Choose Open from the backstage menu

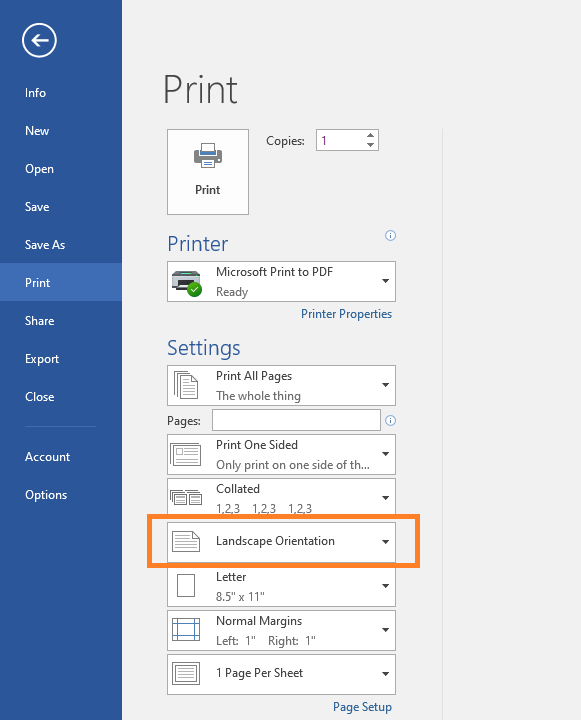click(x=39, y=169)
